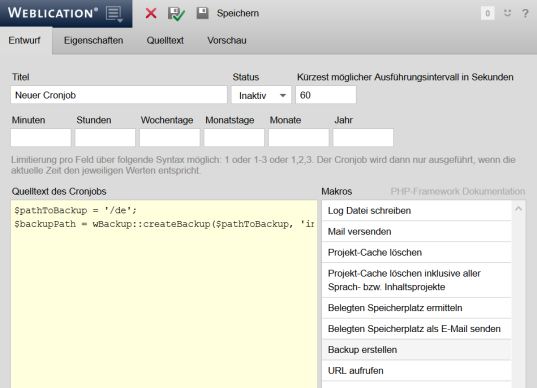Click the Weblication logo

pos(53,13)
